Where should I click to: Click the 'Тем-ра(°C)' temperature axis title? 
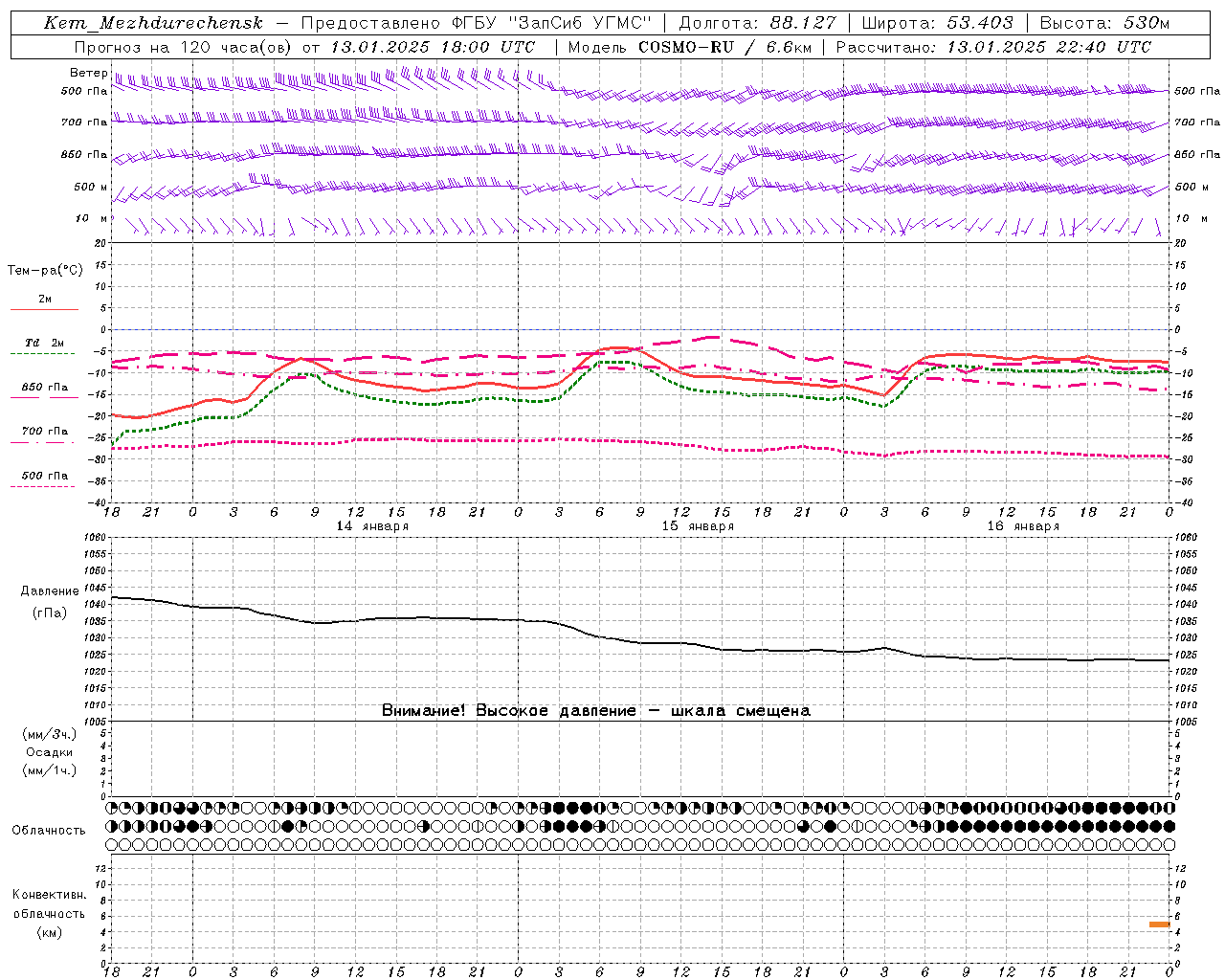[x=45, y=271]
